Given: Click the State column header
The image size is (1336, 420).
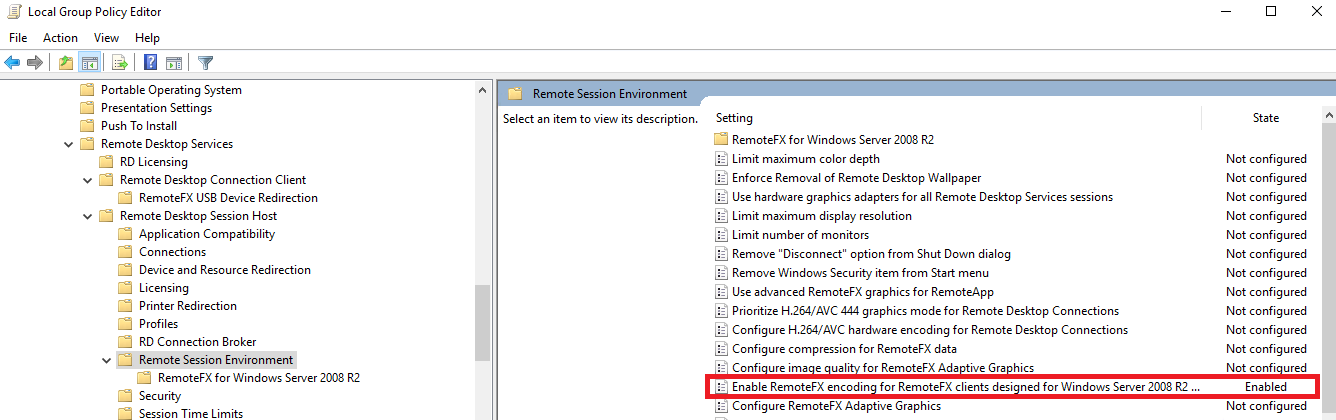Looking at the screenshot, I should [1265, 118].
